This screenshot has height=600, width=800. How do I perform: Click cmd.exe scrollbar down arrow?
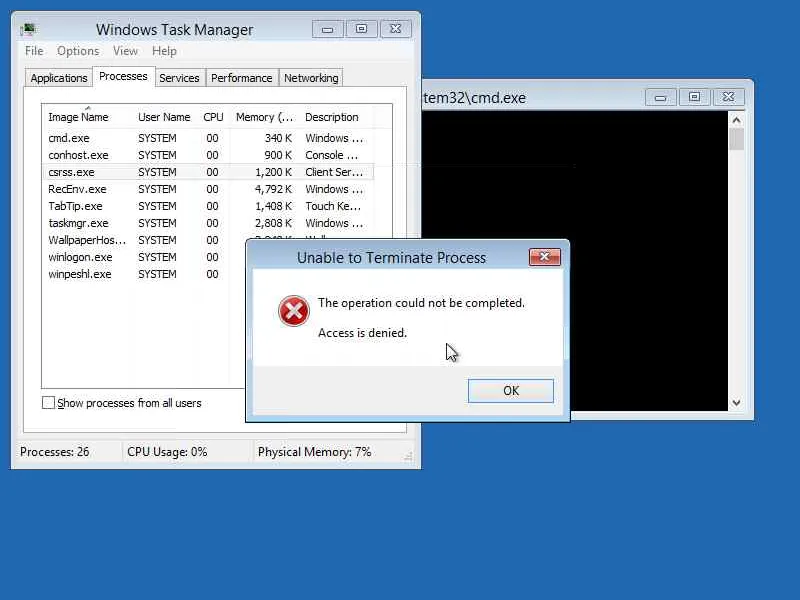736,403
